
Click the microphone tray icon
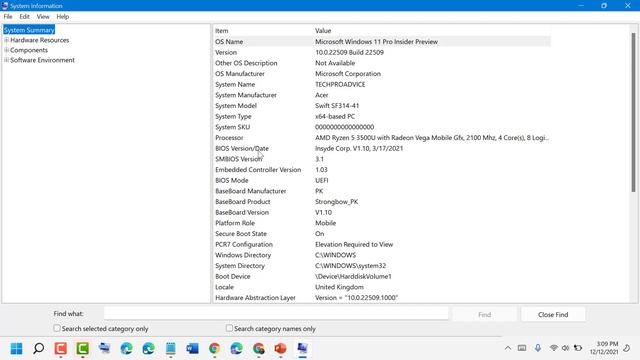(538, 348)
